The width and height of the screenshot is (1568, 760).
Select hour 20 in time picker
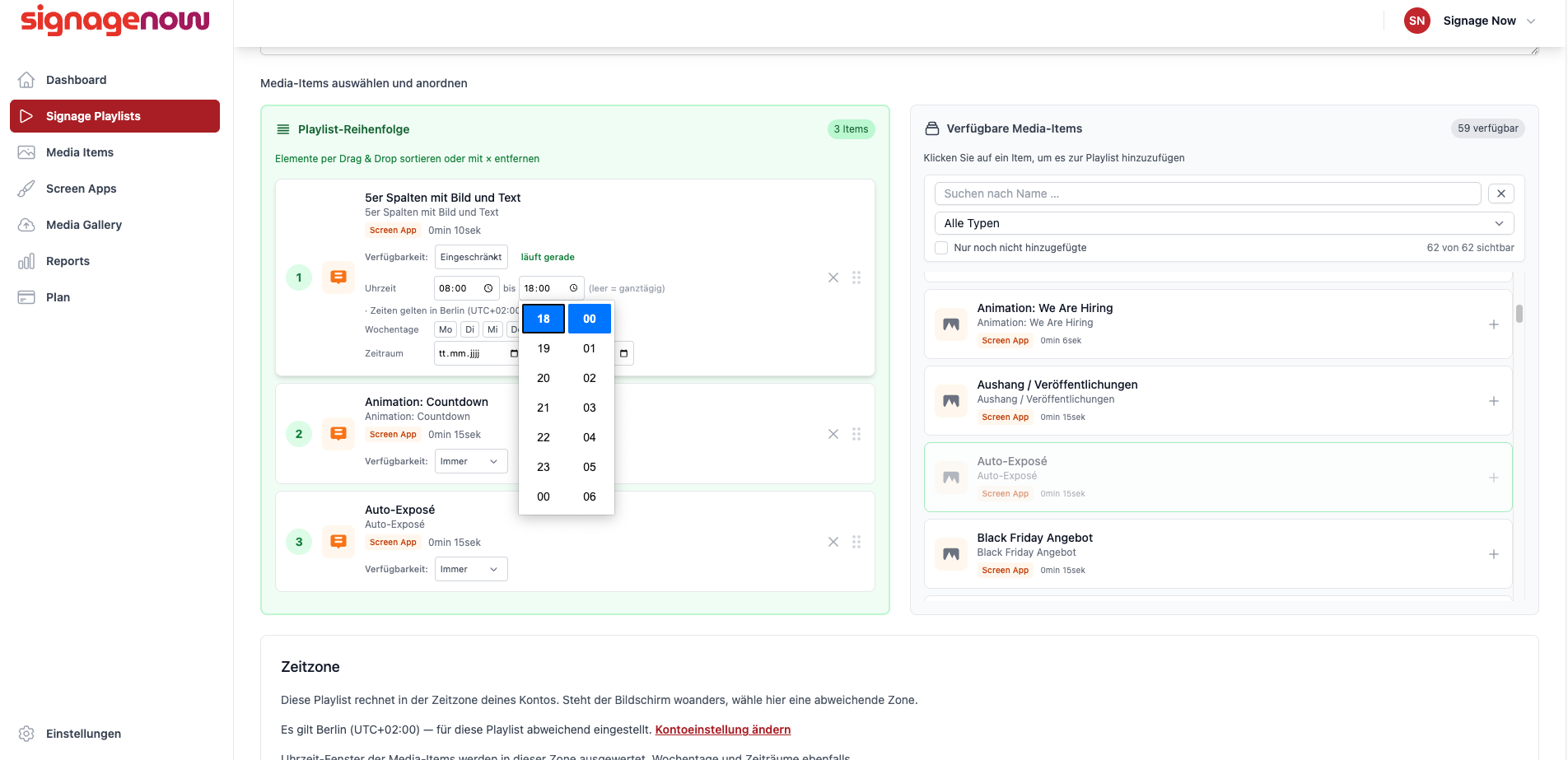(544, 378)
